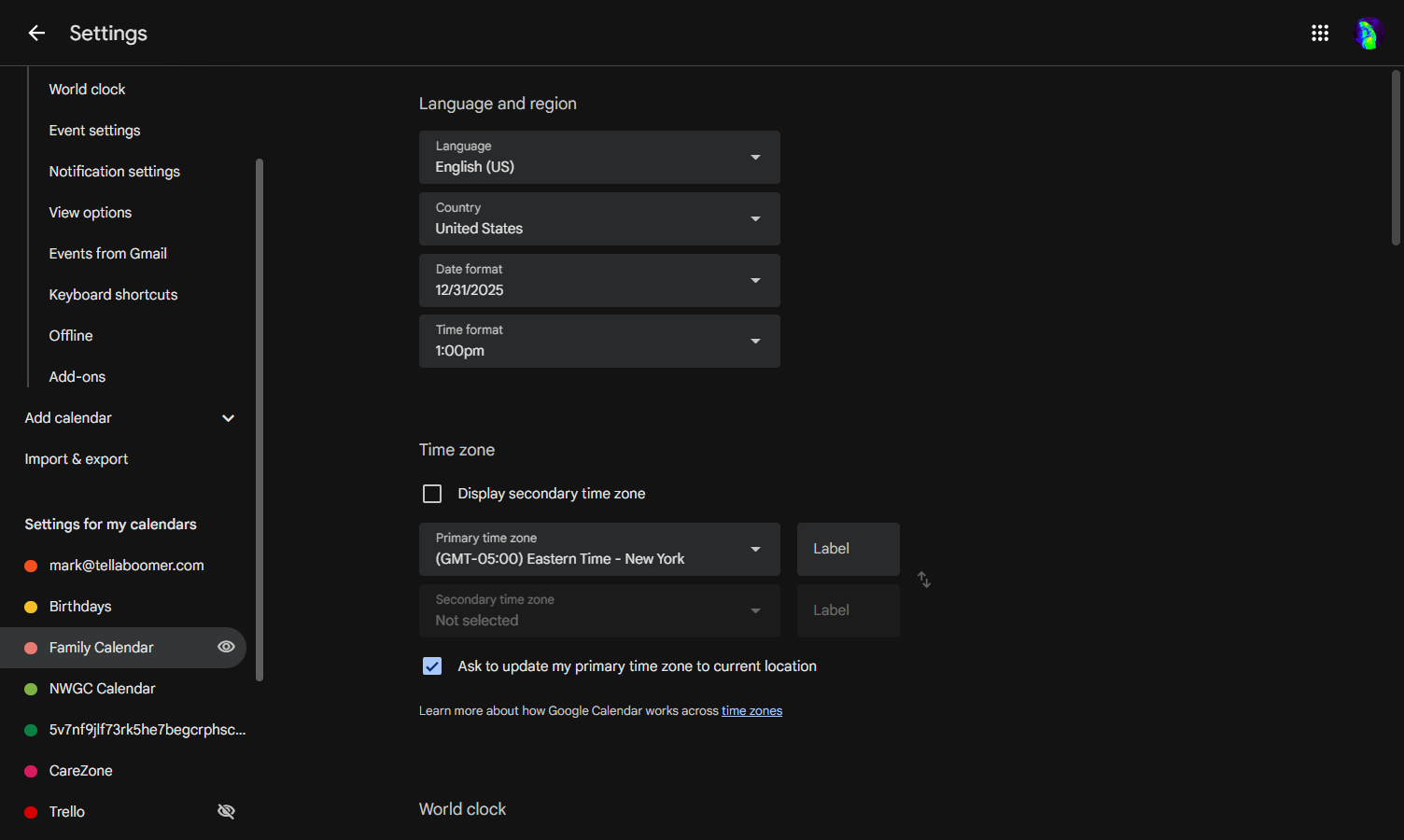
Task: Click the main page vertical scrollbar
Action: click(x=1397, y=158)
